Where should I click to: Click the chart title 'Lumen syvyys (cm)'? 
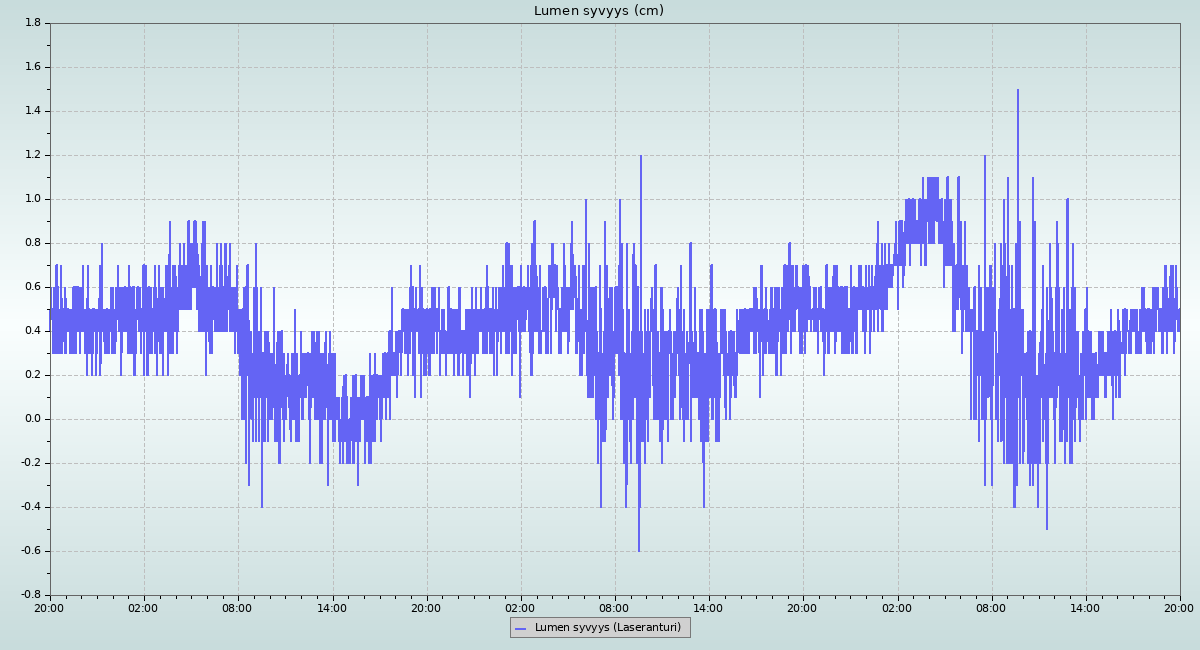[598, 11]
